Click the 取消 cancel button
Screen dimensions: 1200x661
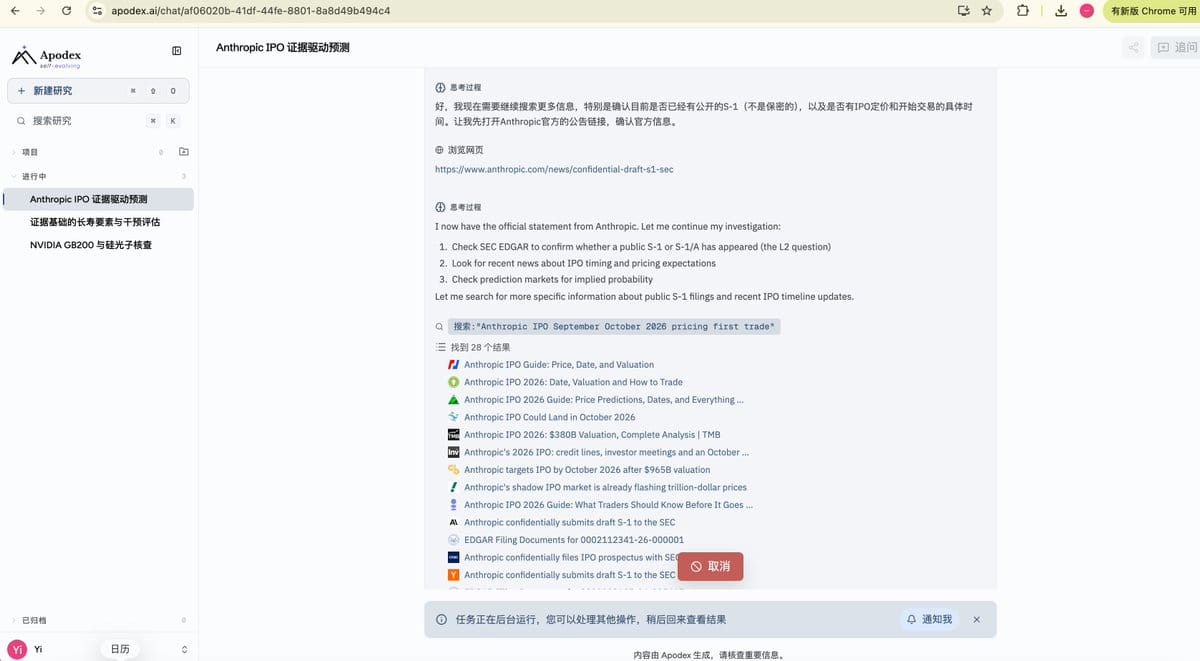coord(710,566)
